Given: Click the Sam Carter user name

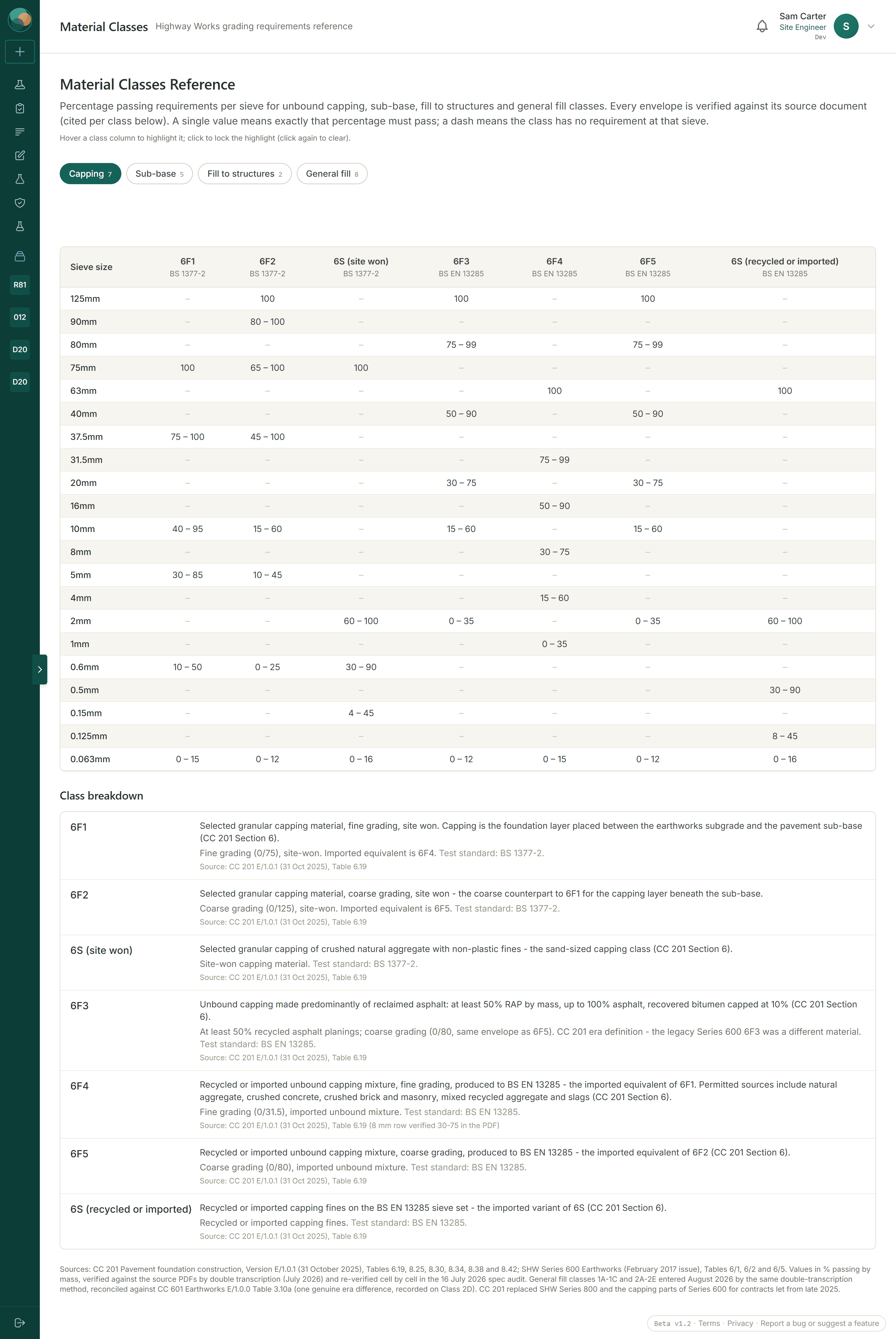Looking at the screenshot, I should pyautogui.click(x=802, y=16).
